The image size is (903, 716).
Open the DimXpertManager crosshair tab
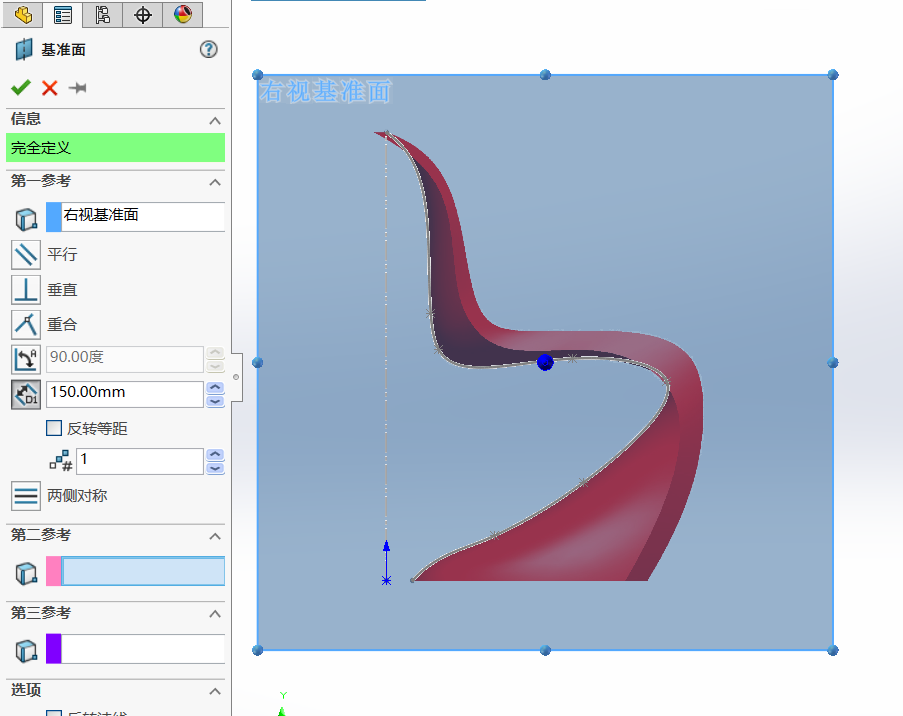point(142,14)
